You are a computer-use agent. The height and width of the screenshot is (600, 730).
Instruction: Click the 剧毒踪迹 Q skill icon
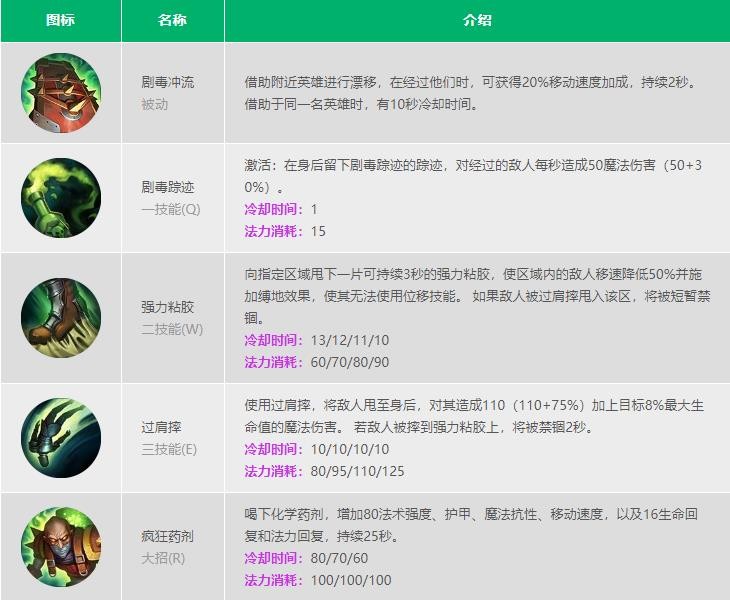pyautogui.click(x=61, y=198)
